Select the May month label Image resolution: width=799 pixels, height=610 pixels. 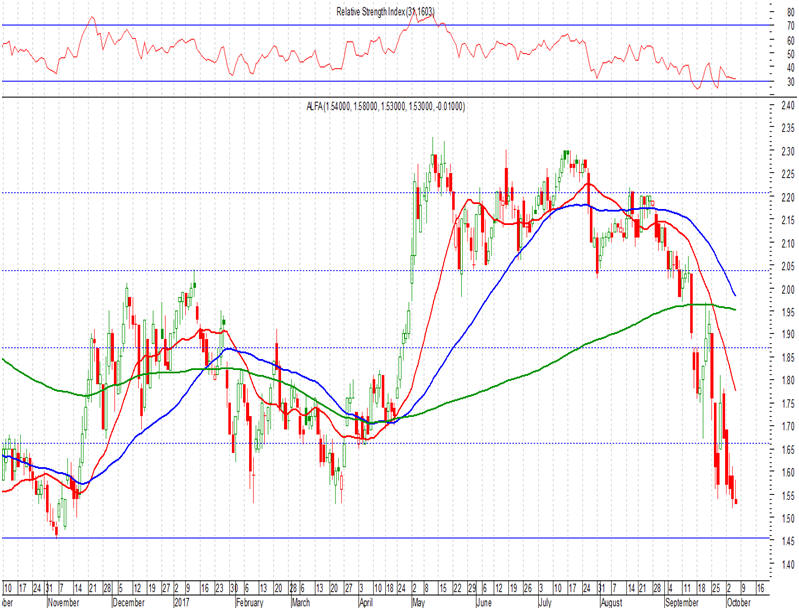point(418,602)
